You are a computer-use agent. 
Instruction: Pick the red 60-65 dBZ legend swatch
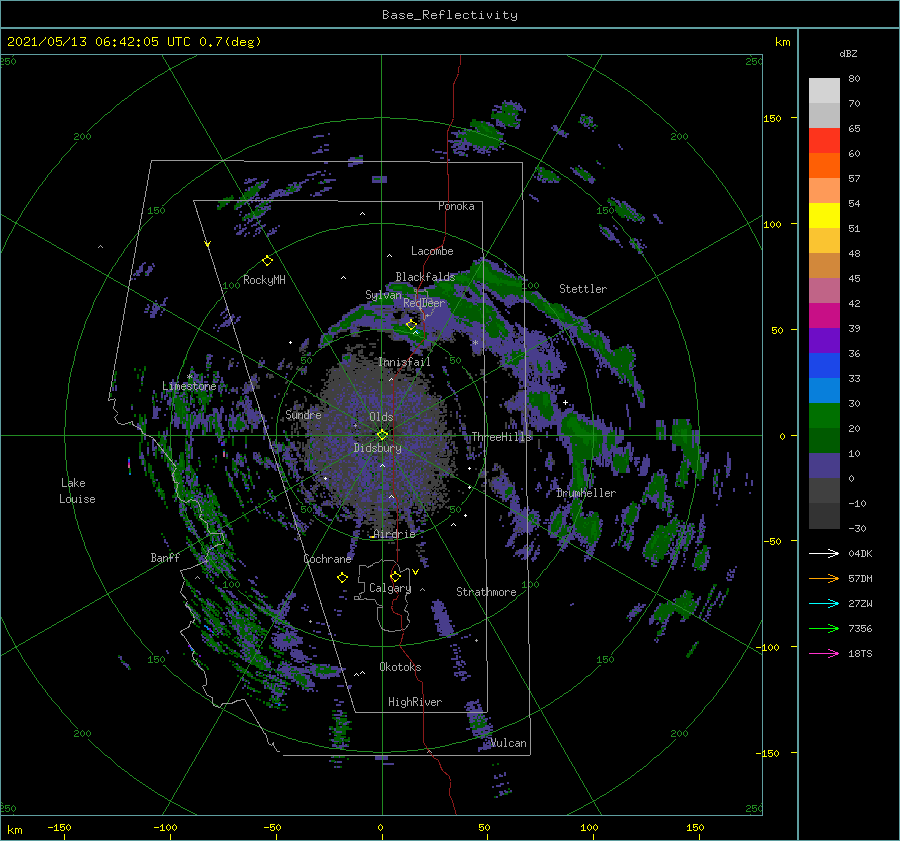(x=824, y=141)
